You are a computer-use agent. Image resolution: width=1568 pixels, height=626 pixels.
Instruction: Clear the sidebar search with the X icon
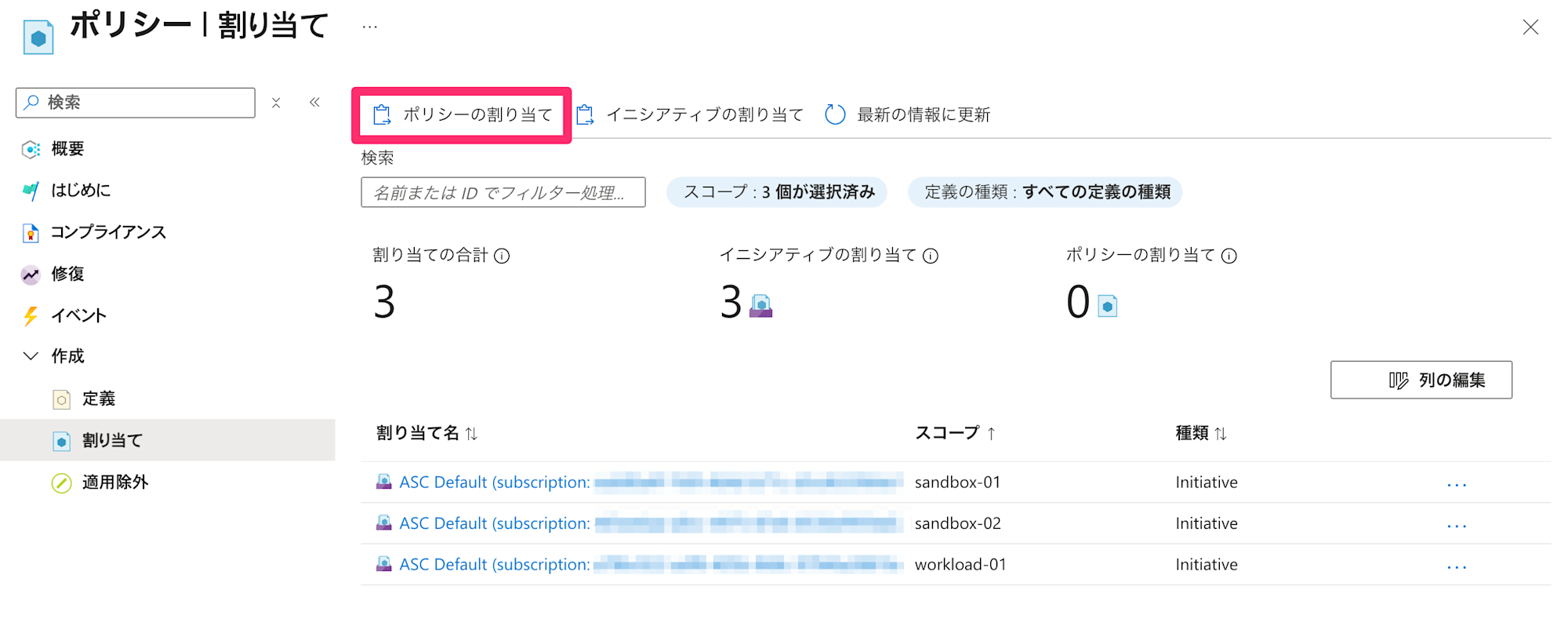point(276,103)
